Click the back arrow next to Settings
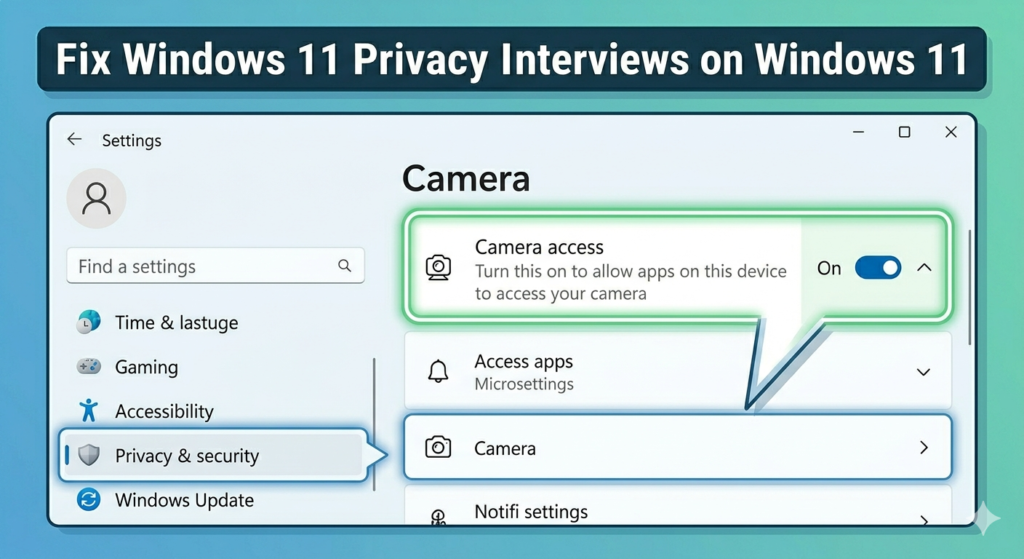 [74, 139]
